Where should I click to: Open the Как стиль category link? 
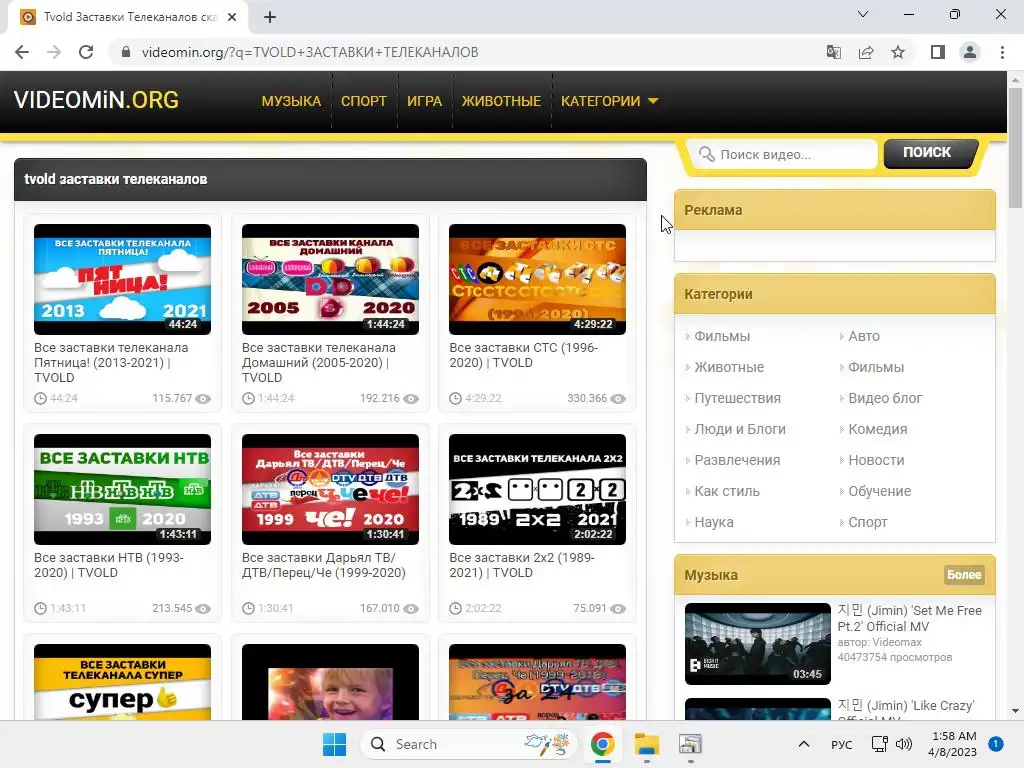tap(727, 491)
